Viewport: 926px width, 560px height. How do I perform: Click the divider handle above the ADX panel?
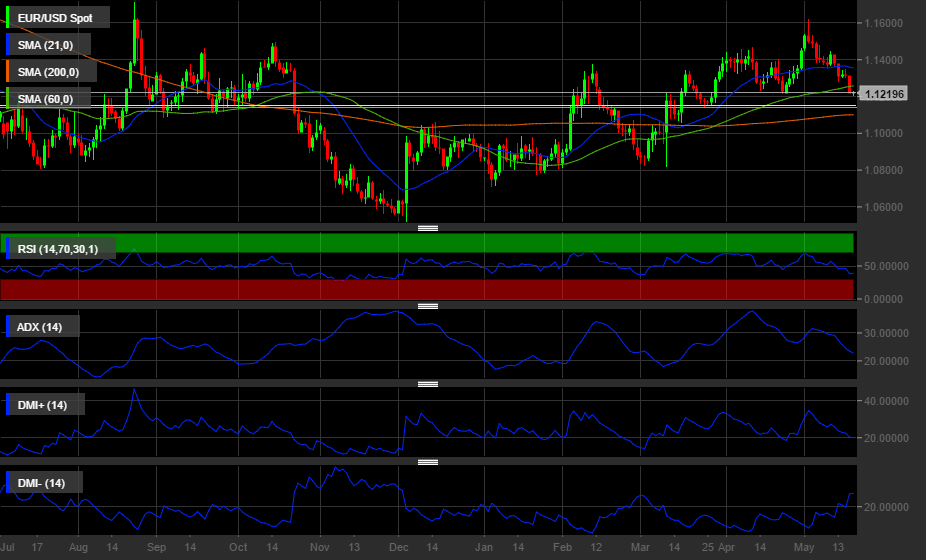click(428, 306)
